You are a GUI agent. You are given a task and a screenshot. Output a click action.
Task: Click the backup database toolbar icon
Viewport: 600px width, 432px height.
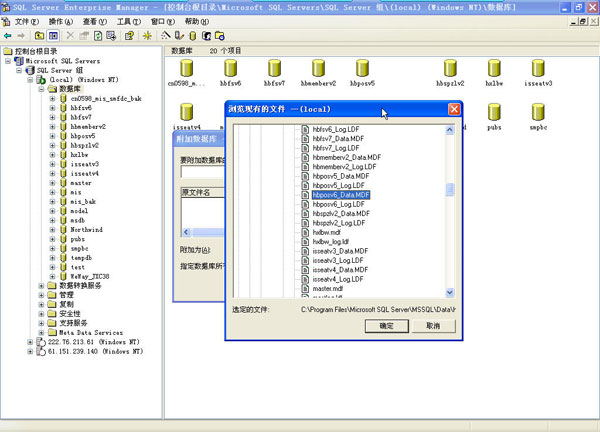coord(220,36)
